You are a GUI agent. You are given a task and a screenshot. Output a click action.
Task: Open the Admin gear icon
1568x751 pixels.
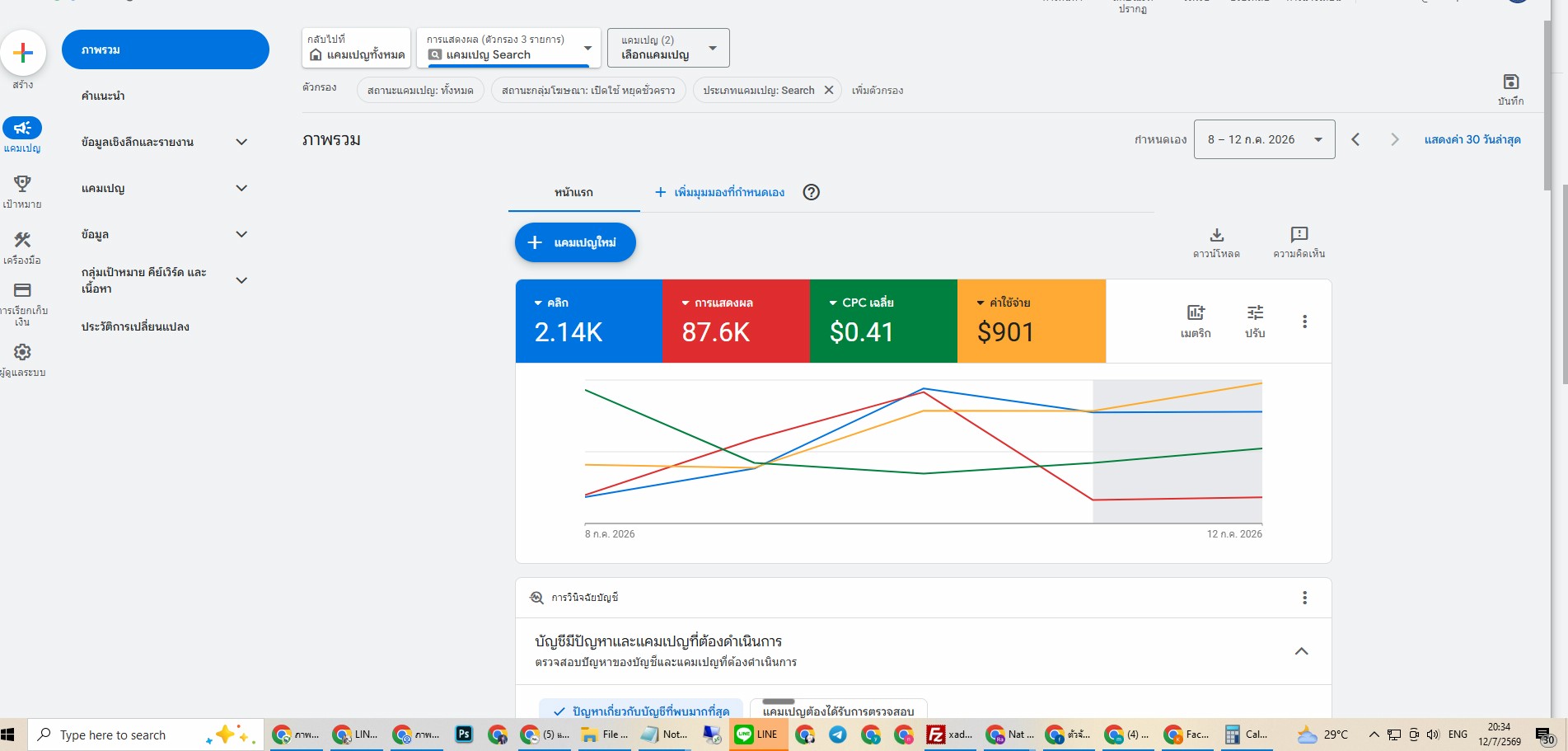pyautogui.click(x=22, y=352)
